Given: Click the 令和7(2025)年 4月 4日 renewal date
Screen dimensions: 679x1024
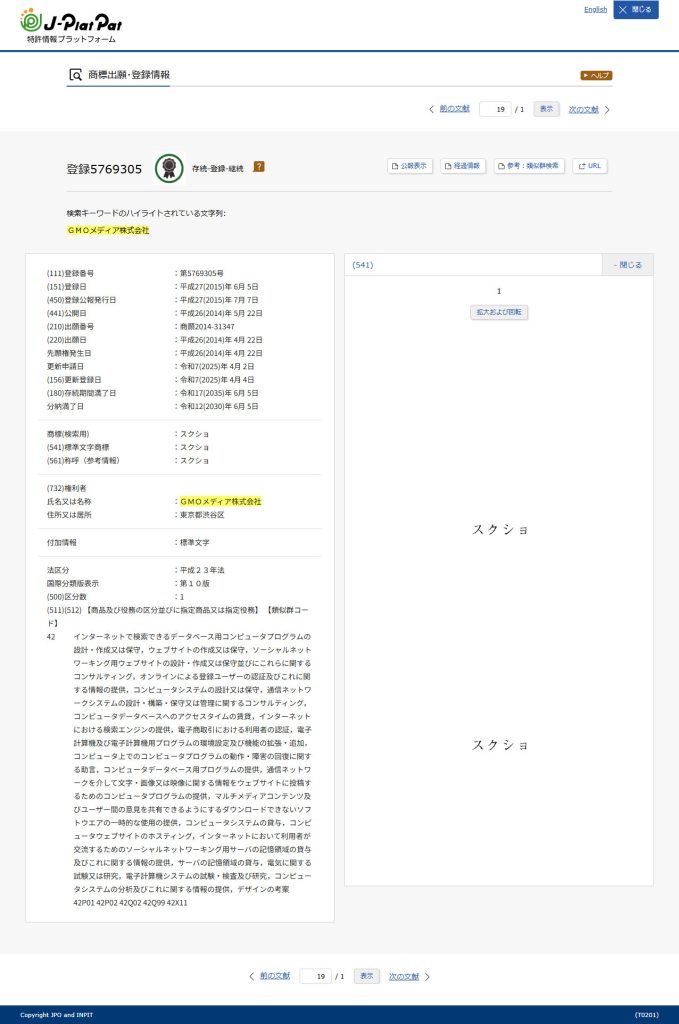Looking at the screenshot, I should [217, 380].
